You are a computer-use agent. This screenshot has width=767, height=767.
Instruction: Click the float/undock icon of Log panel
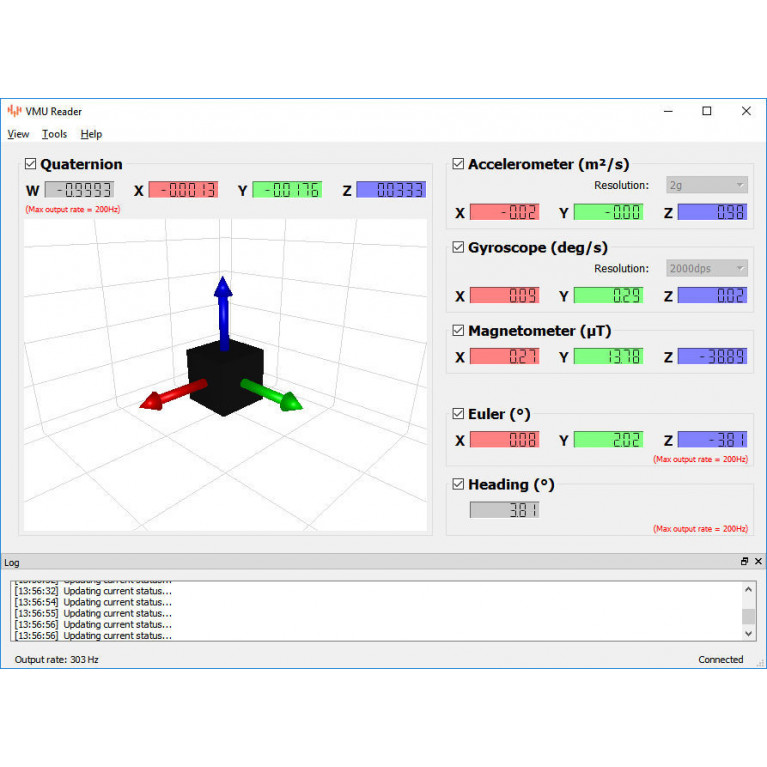click(744, 562)
